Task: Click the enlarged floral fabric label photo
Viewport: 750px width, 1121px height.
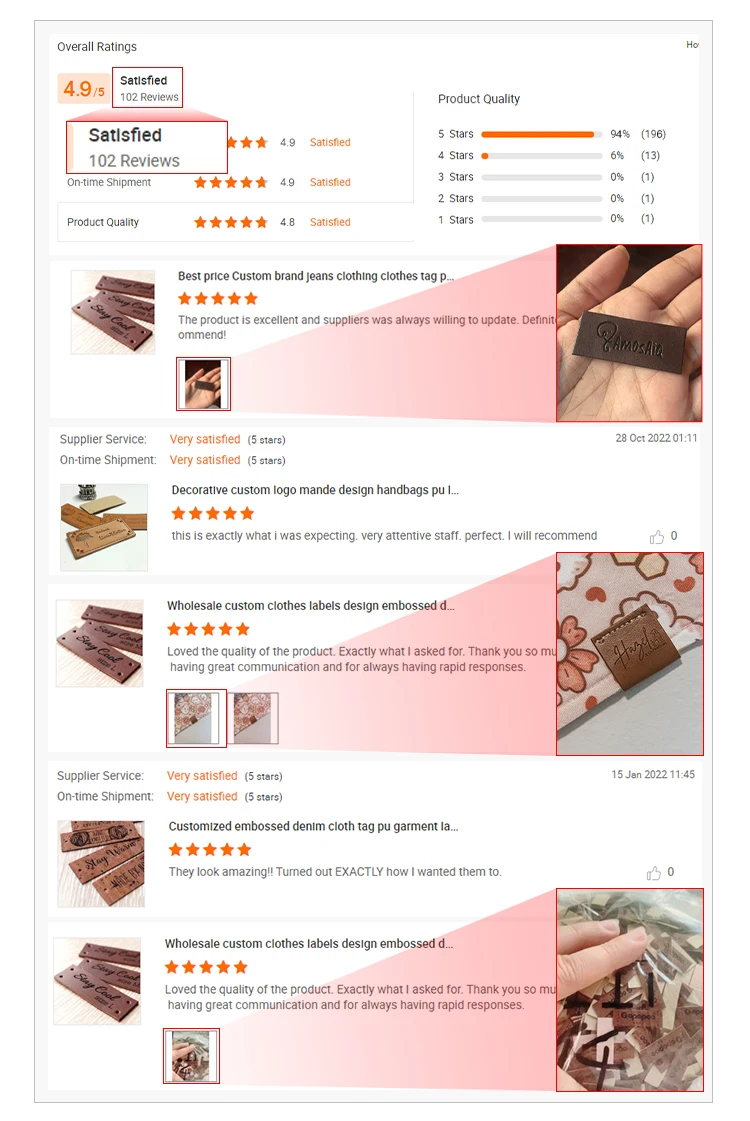Action: [630, 654]
